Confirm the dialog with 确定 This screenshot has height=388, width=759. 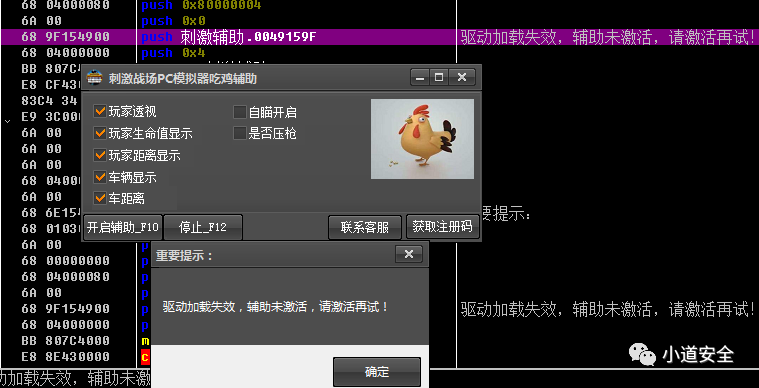click(x=377, y=372)
